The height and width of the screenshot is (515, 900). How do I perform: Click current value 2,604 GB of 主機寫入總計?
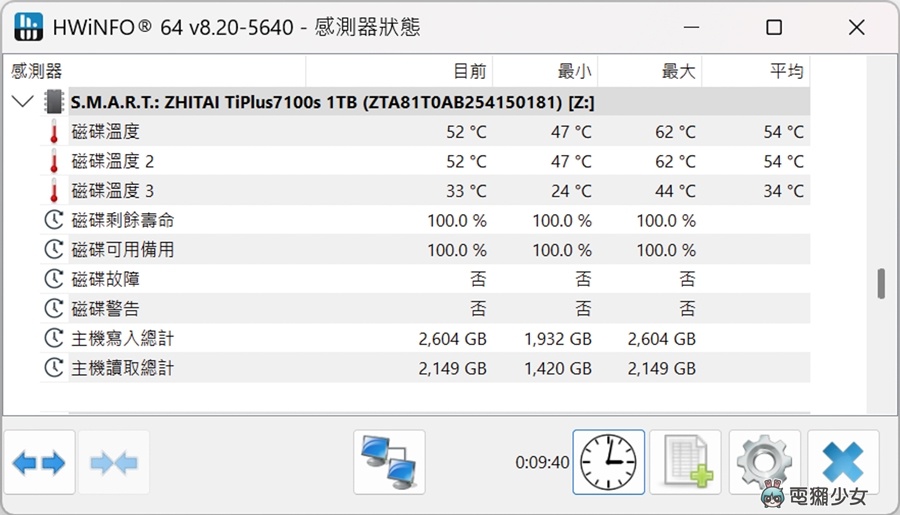pyautogui.click(x=452, y=339)
